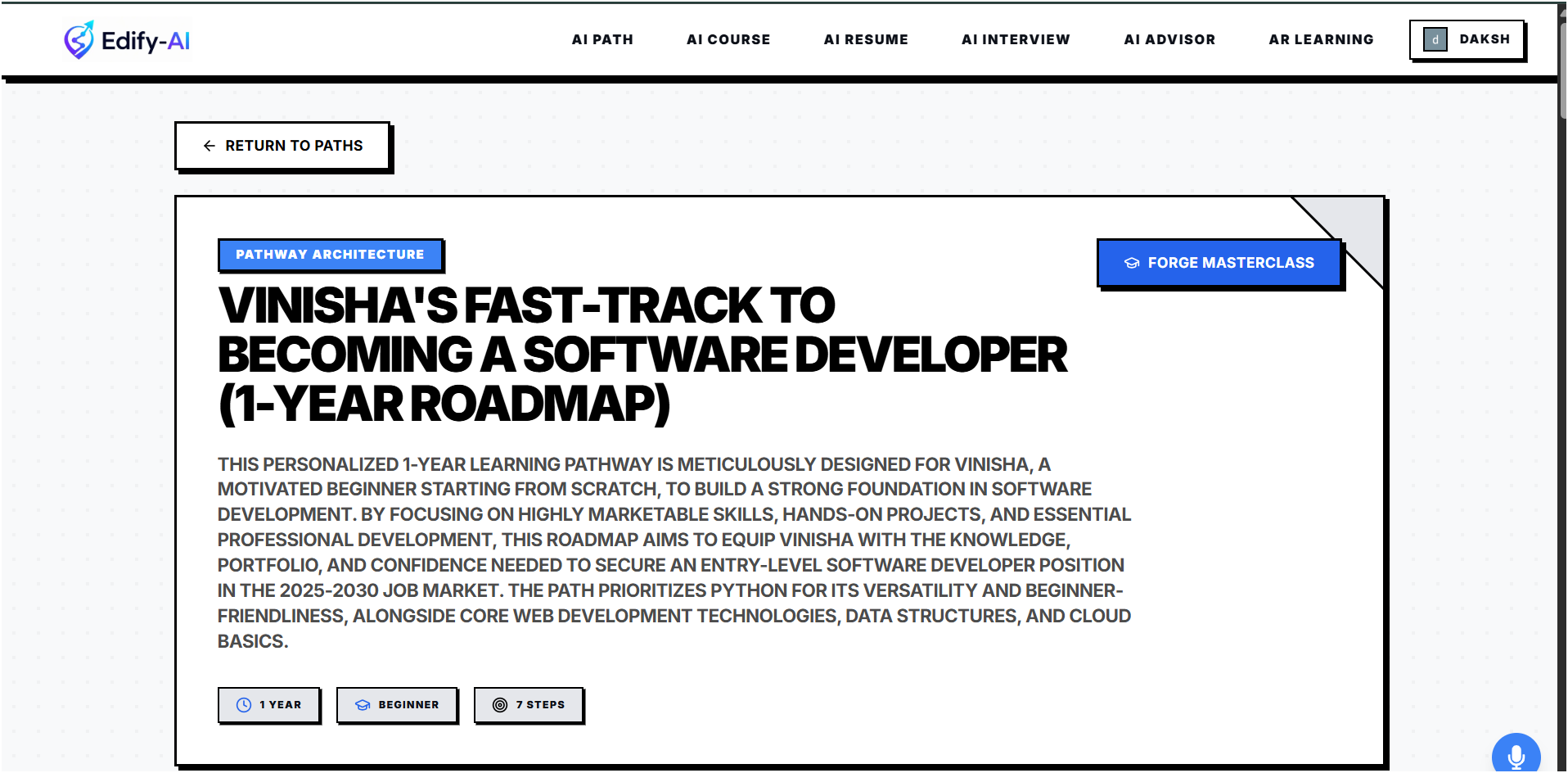Click the pathway description paragraph
1568x773 pixels.
(674, 553)
